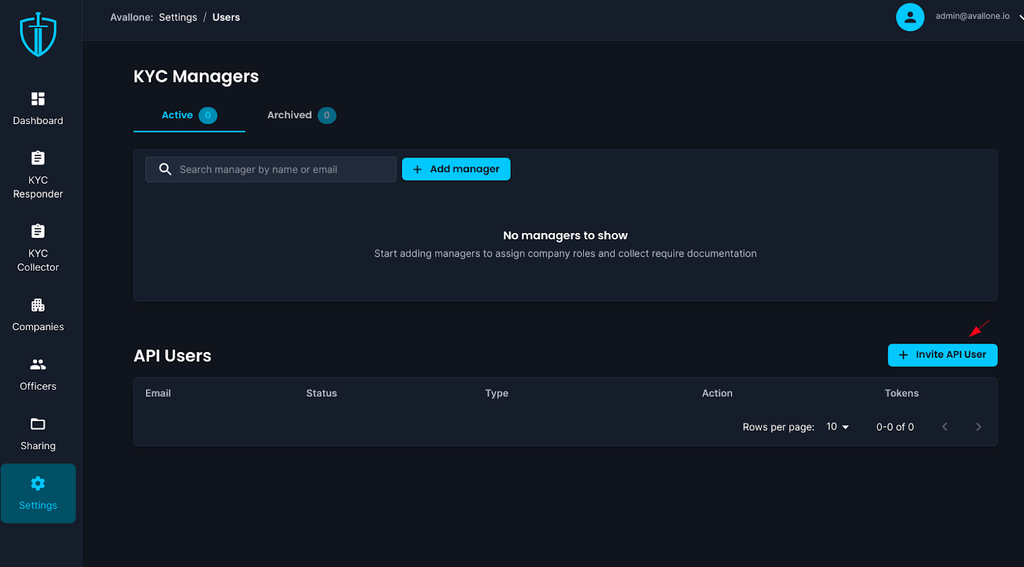Screen dimensions: 1024x567
Task: Click the search magnifier icon
Action: 165,169
